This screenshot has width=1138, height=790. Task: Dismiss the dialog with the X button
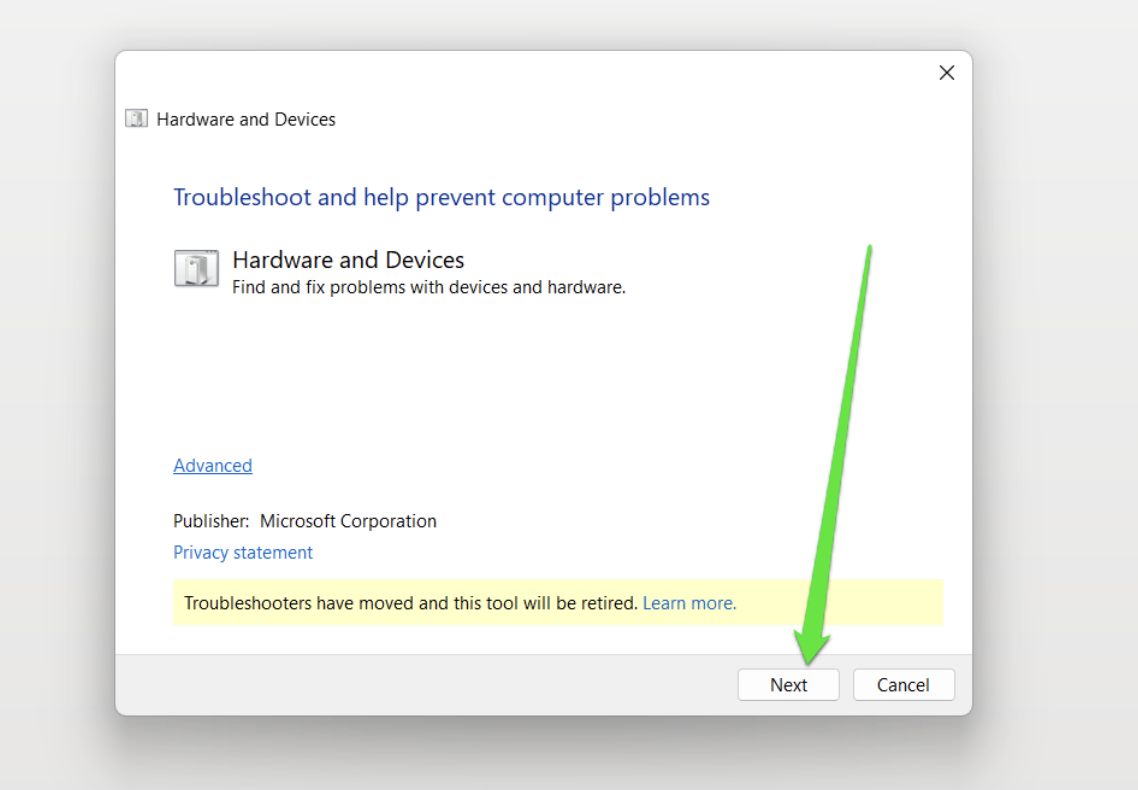click(946, 72)
